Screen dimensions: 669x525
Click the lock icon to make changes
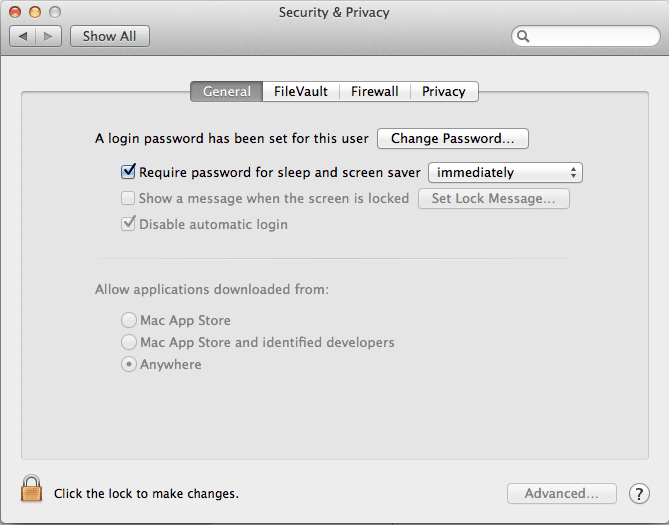(x=31, y=488)
